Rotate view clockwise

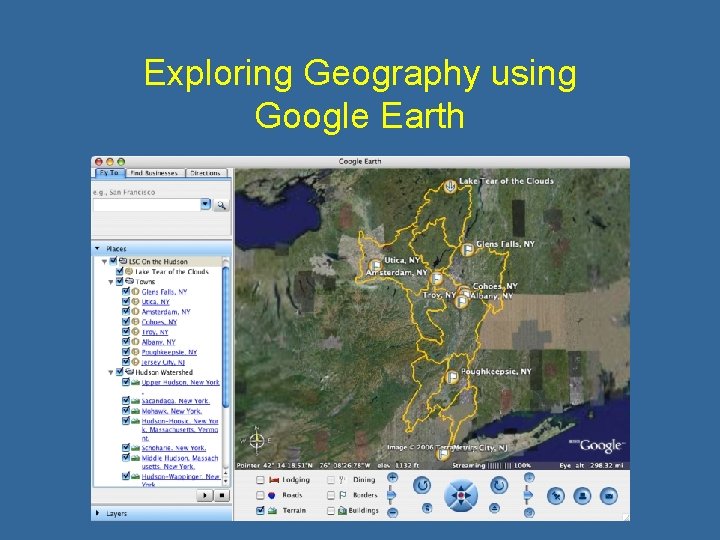[x=499, y=485]
